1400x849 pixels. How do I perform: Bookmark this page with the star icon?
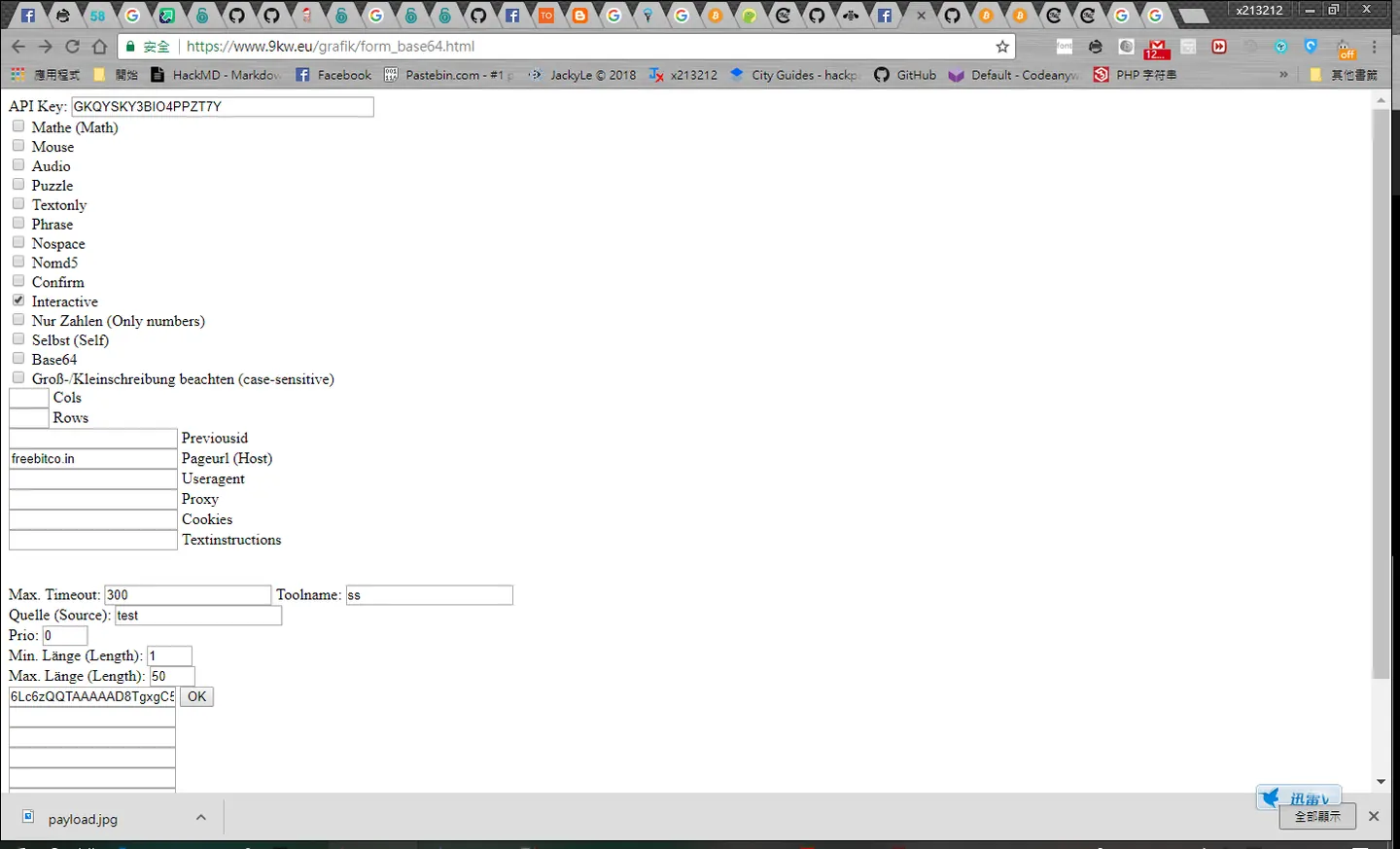click(1002, 47)
